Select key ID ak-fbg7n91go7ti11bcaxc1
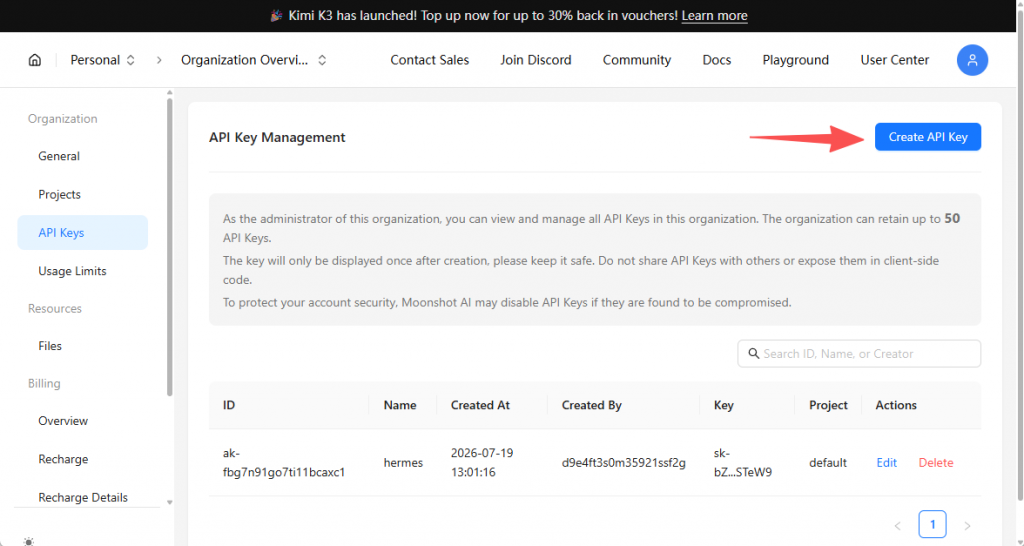This screenshot has width=1024, height=546. (283, 462)
